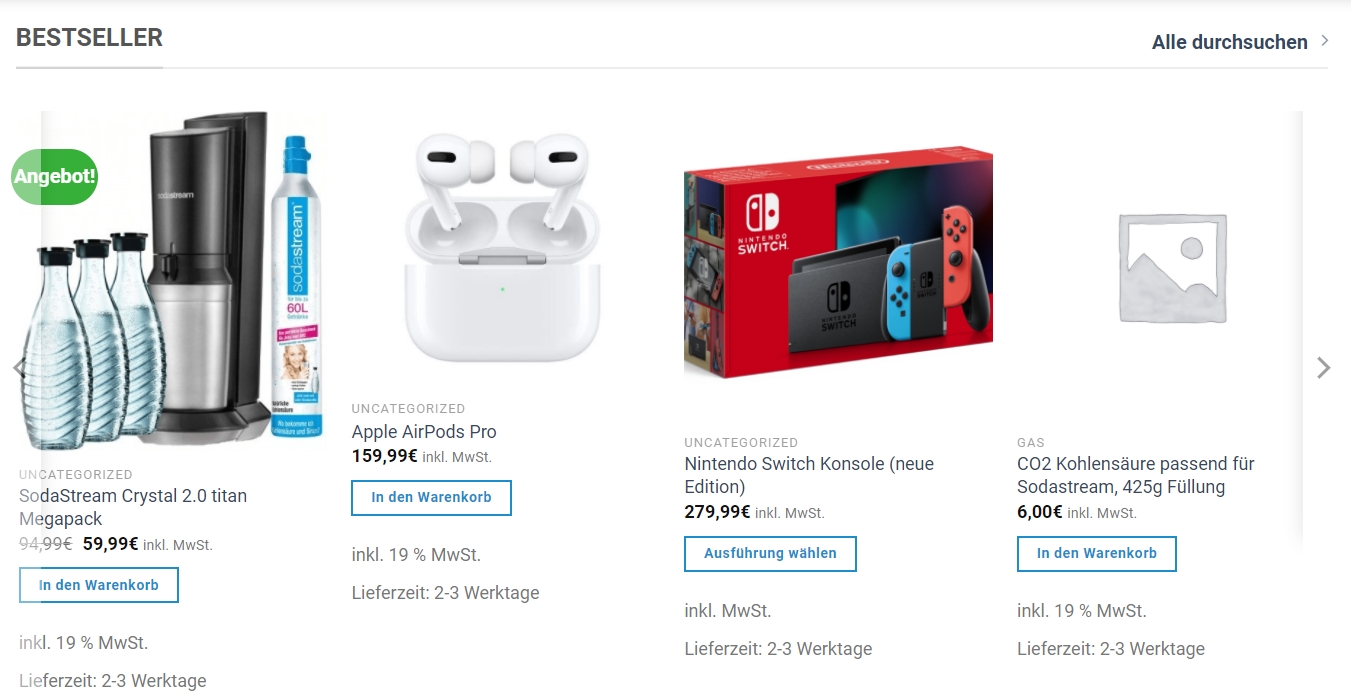
Task: Click UNCATEGORIZED label above Apple AirPods Pro
Action: 408,408
